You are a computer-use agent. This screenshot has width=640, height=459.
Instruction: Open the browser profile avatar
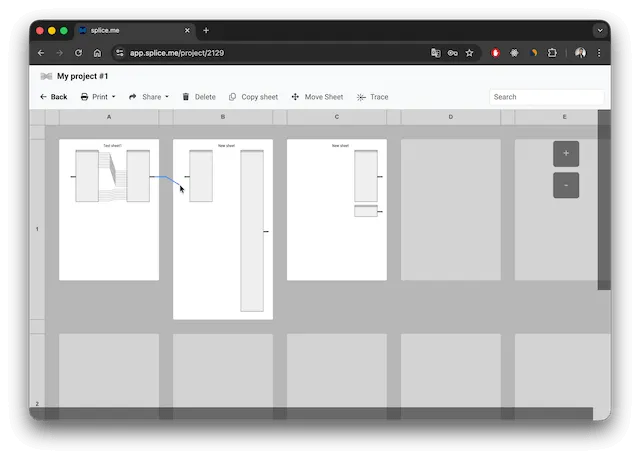click(x=580, y=53)
